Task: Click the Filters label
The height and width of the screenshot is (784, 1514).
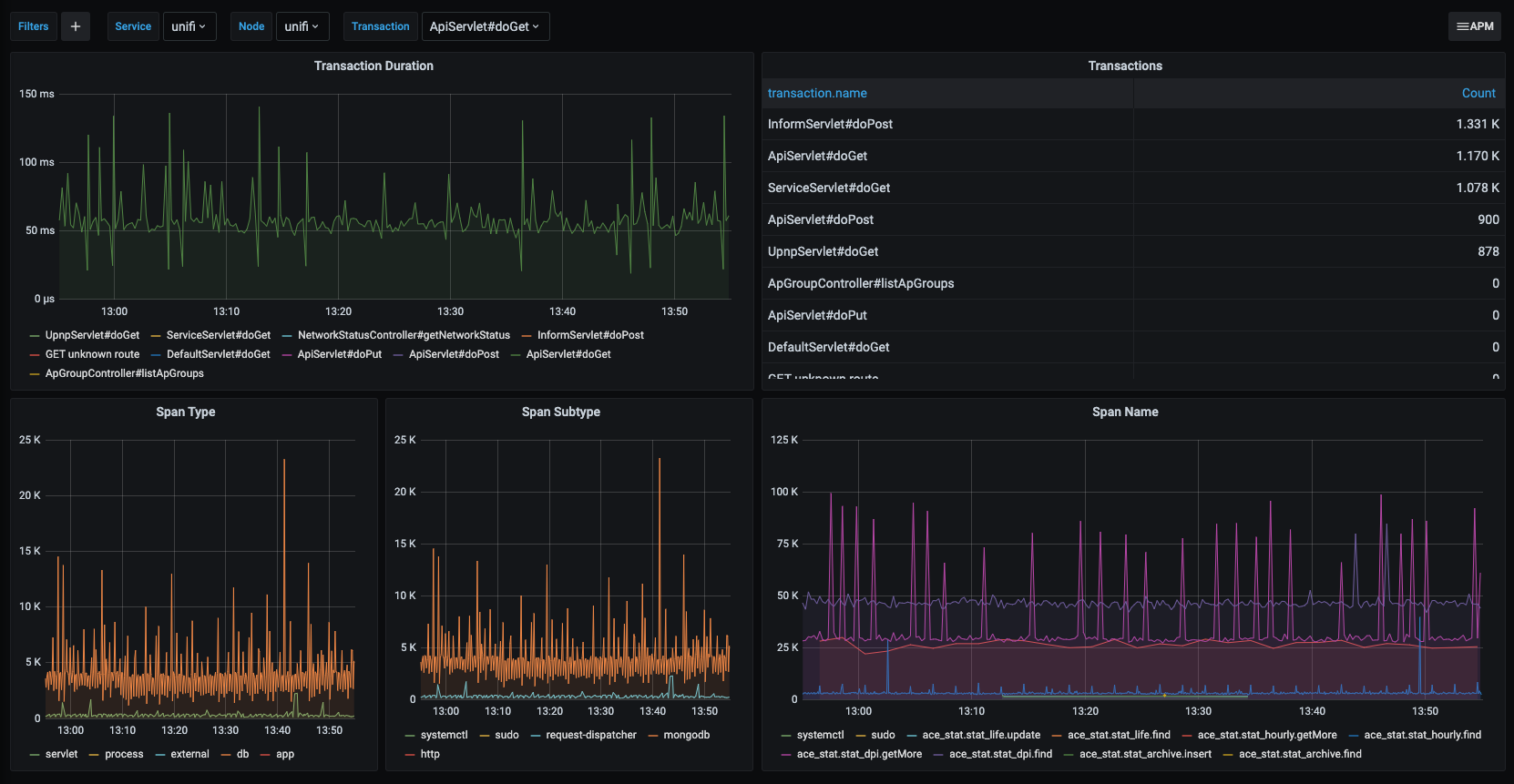Action: 34,26
